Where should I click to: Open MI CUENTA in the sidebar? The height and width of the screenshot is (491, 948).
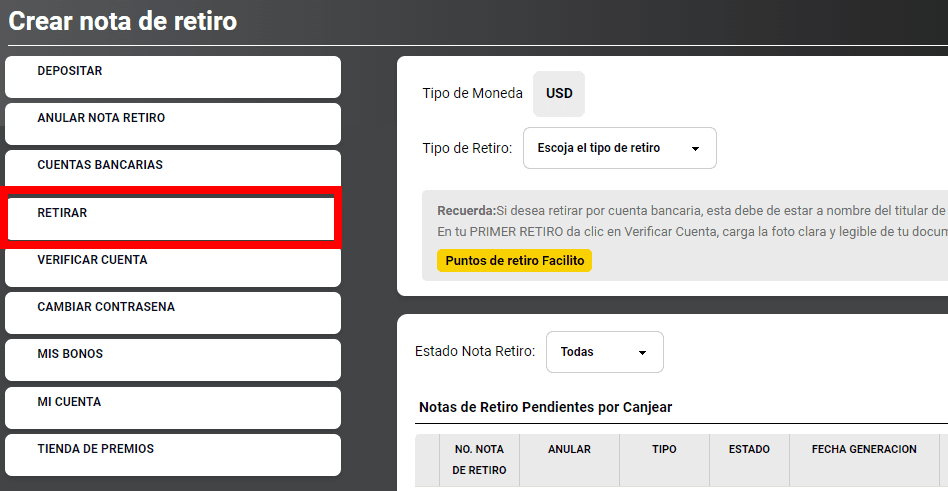coord(173,408)
